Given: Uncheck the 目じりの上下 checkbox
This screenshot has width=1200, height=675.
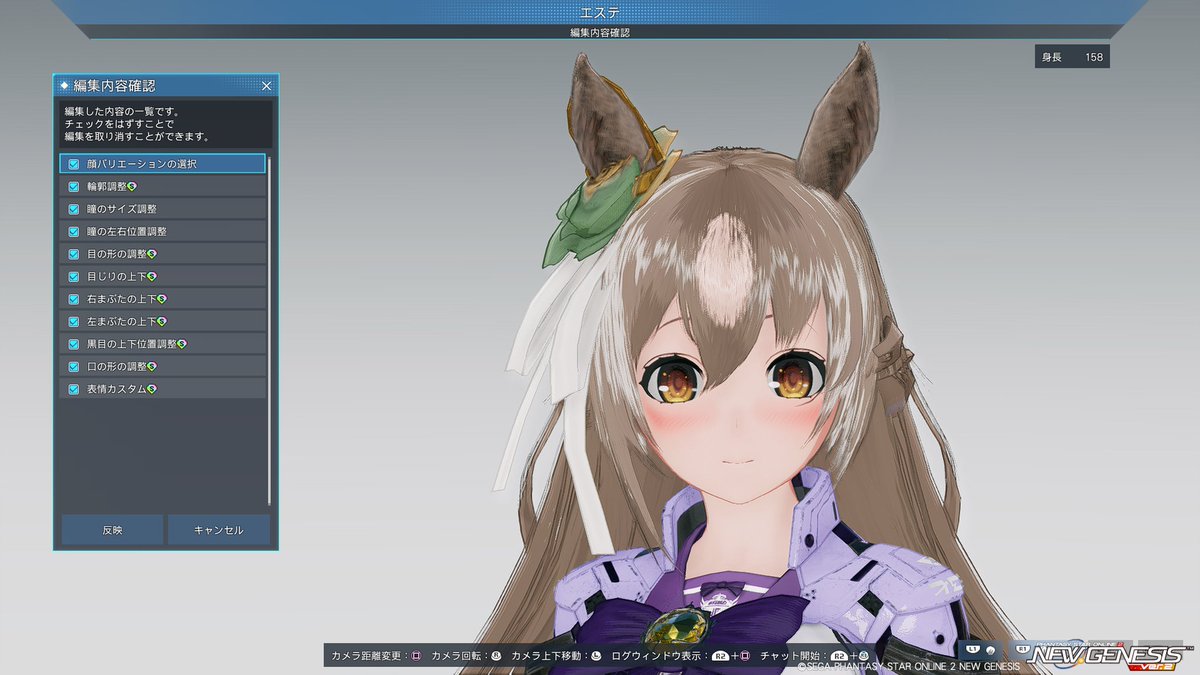Looking at the screenshot, I should click(74, 276).
